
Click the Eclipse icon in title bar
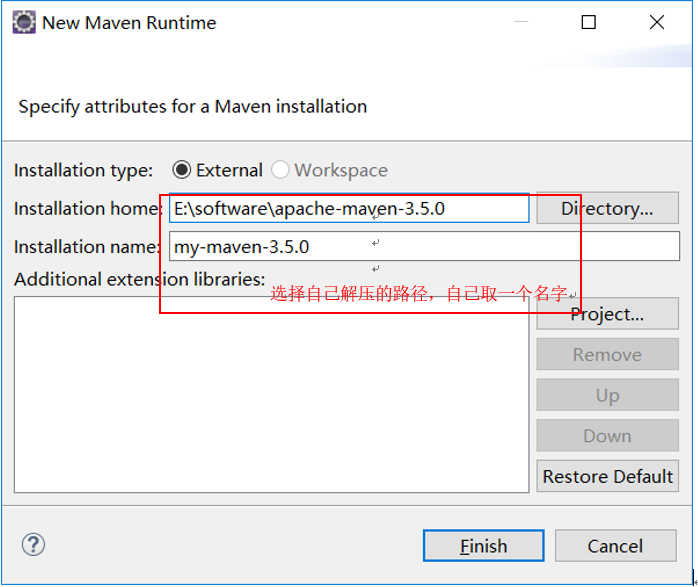(x=24, y=22)
